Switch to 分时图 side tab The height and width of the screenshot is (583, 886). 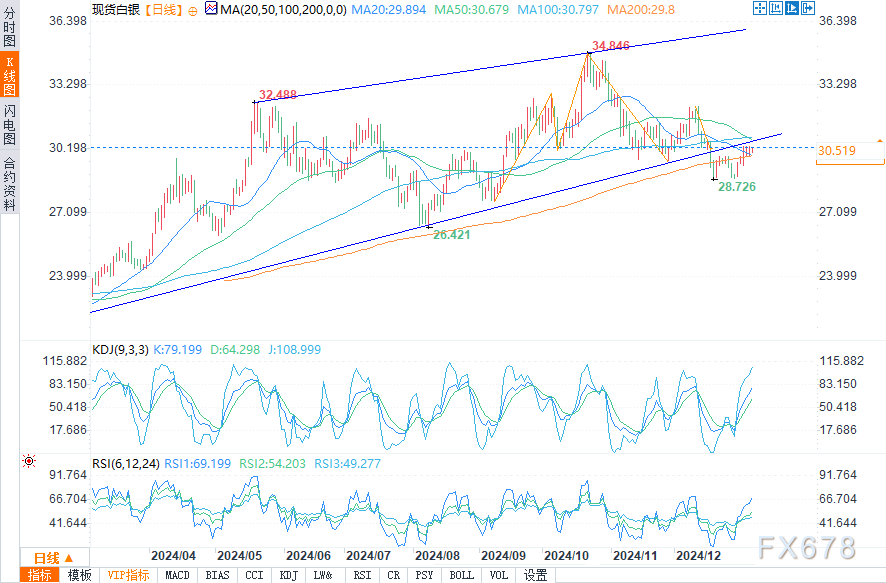coord(10,26)
